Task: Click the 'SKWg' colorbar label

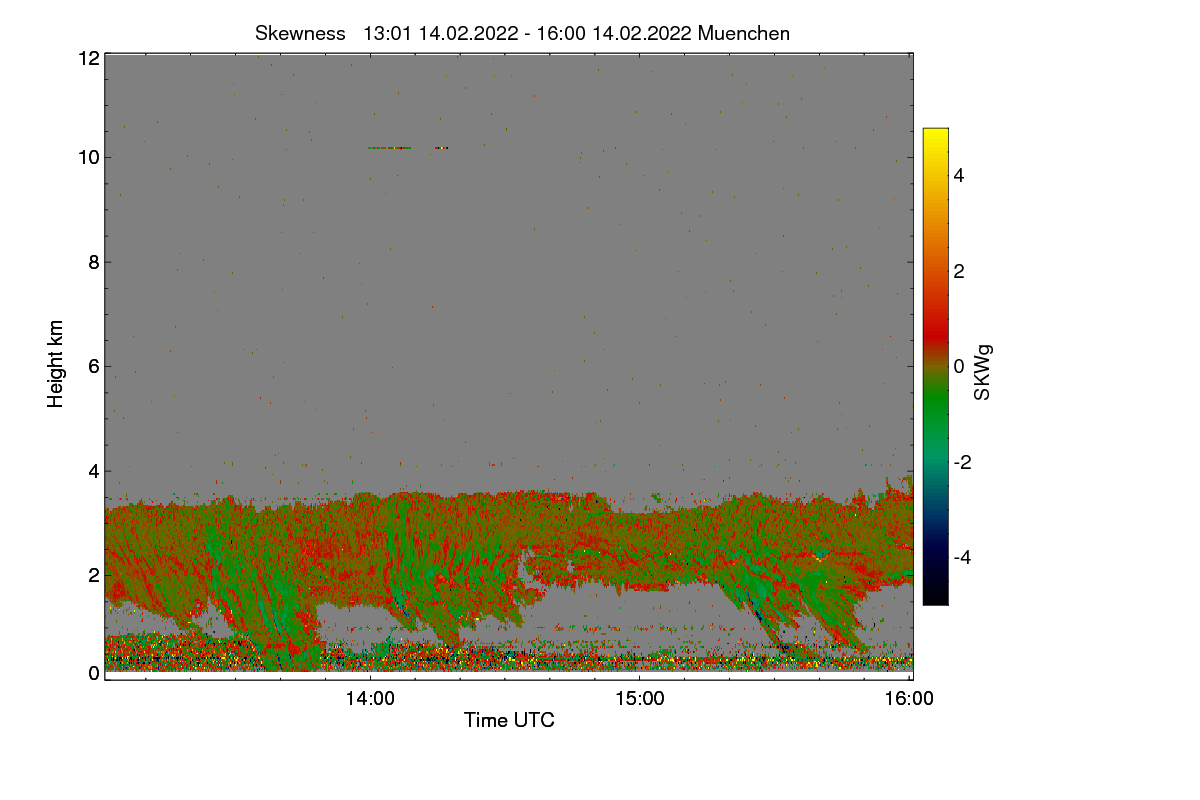Action: tap(983, 372)
